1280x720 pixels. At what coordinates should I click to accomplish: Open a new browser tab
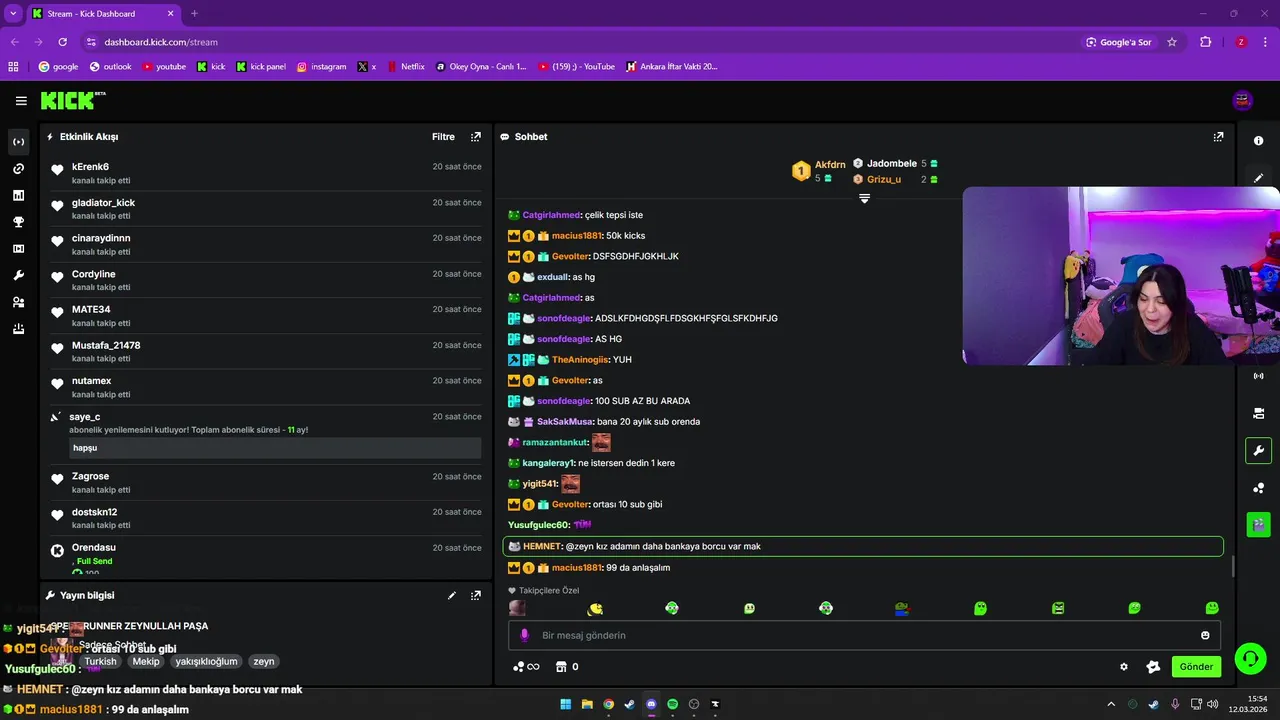click(x=194, y=13)
